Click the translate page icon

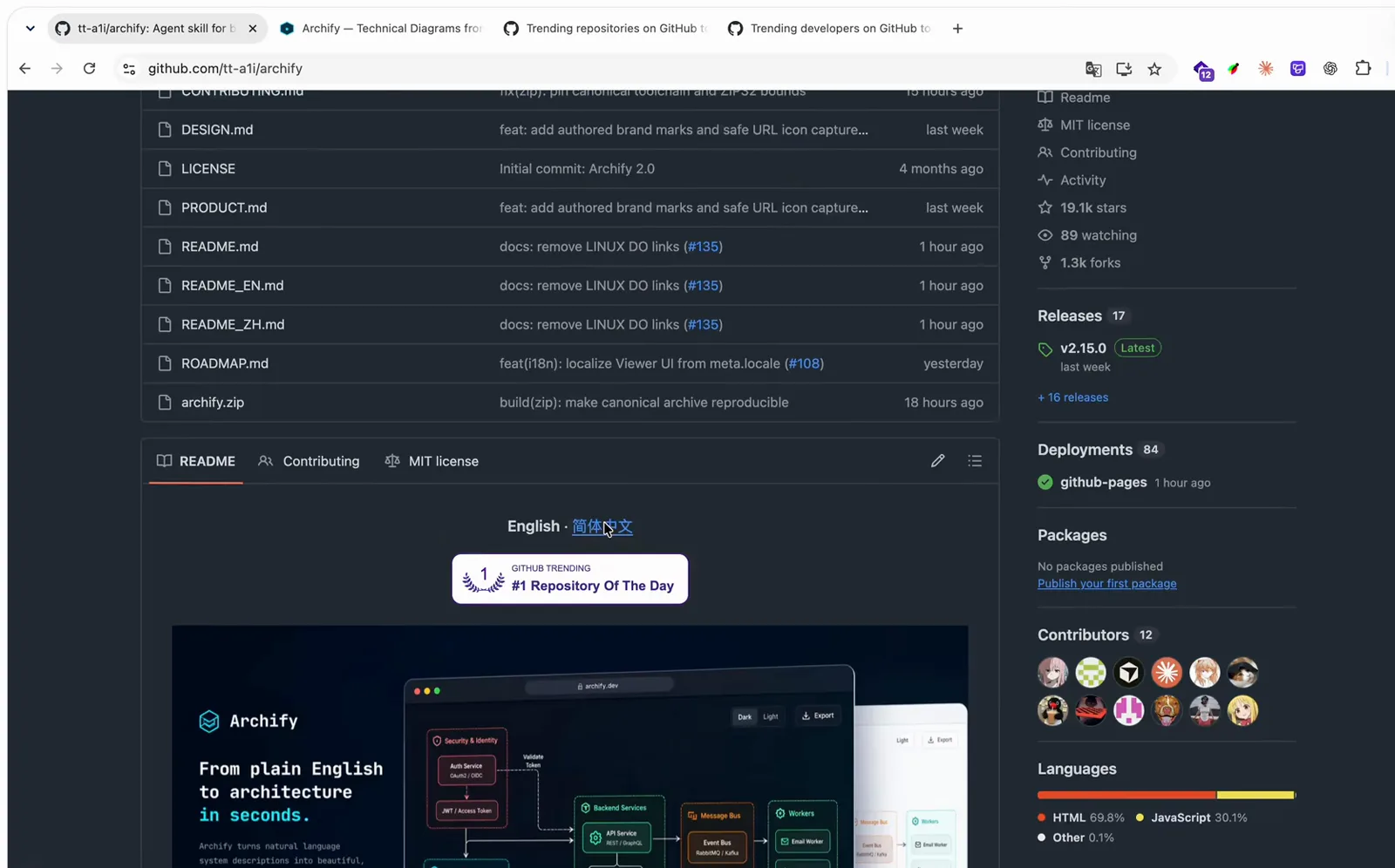pos(1093,69)
